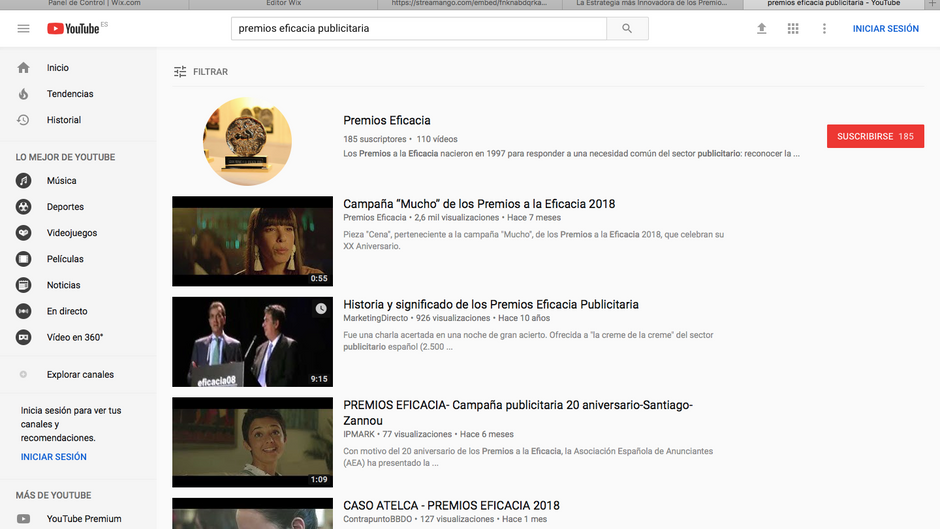Open Campaña "Mucho" video title
Screen dimensions: 940x529
(x=479, y=204)
